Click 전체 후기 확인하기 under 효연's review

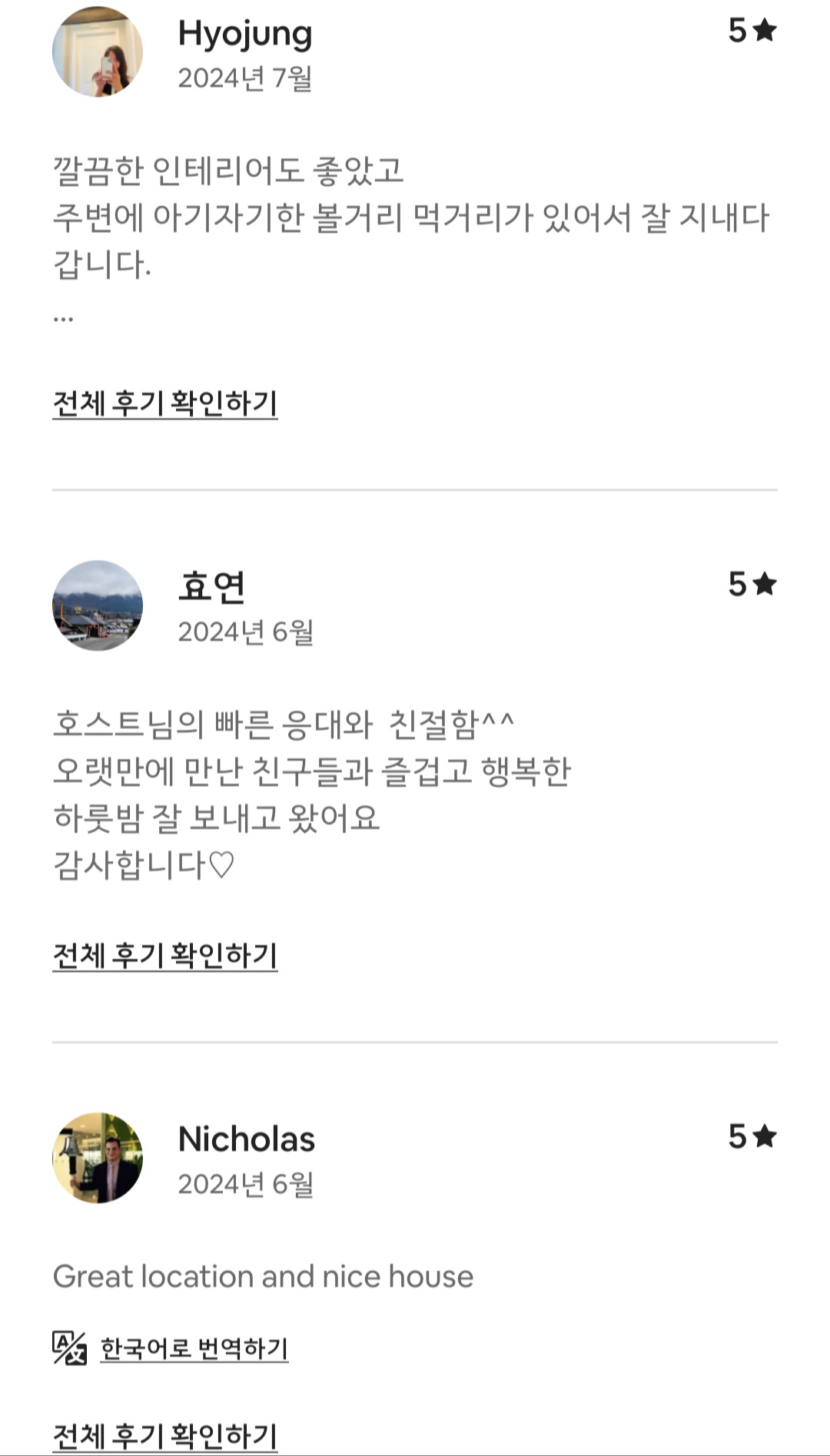tap(165, 955)
